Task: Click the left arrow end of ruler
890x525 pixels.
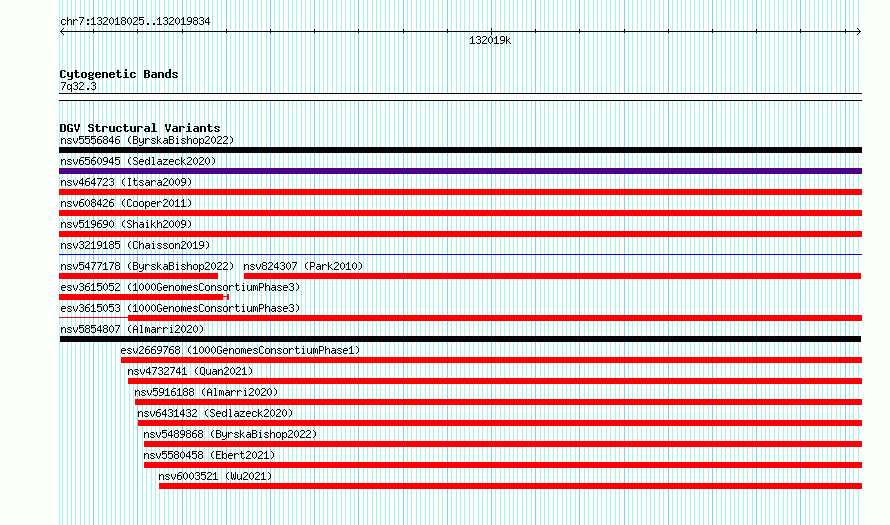Action: [62, 31]
